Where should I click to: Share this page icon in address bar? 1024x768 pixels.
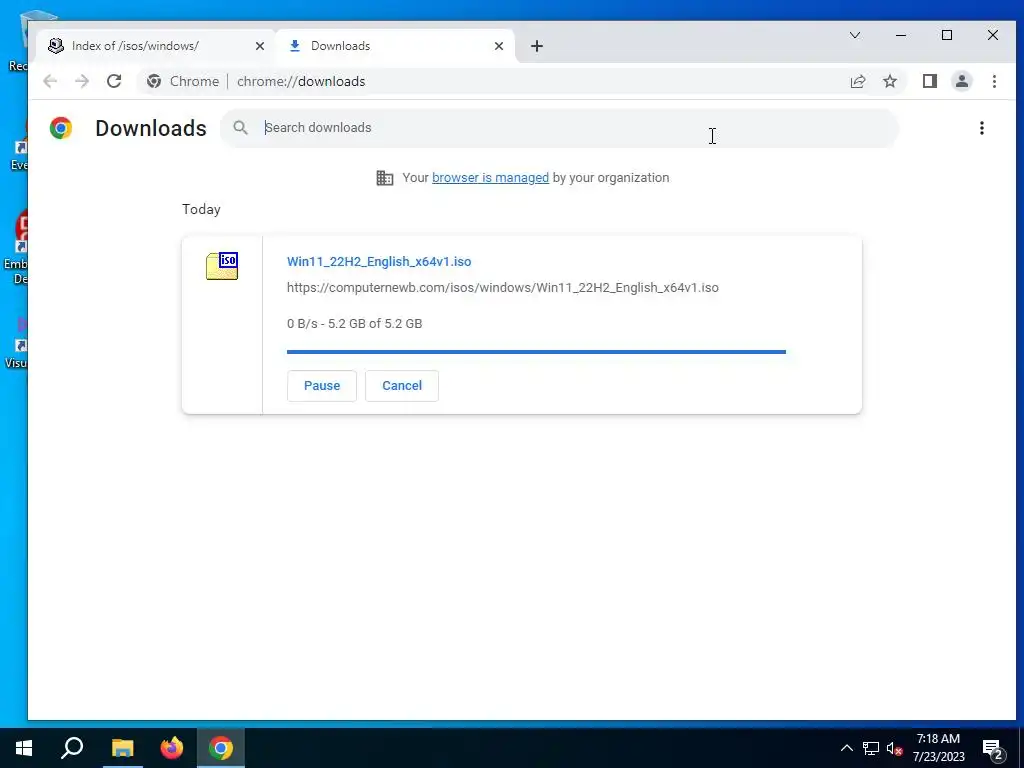[x=857, y=81]
